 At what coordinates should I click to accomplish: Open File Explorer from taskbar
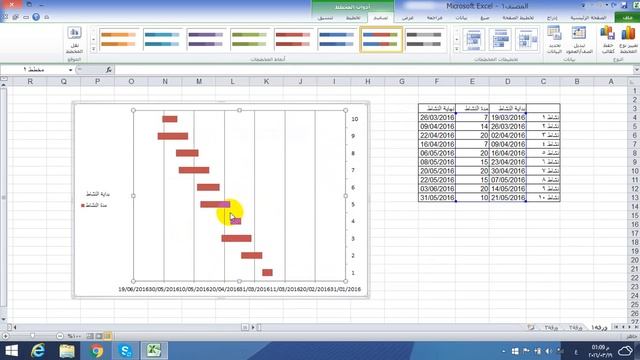pos(67,351)
